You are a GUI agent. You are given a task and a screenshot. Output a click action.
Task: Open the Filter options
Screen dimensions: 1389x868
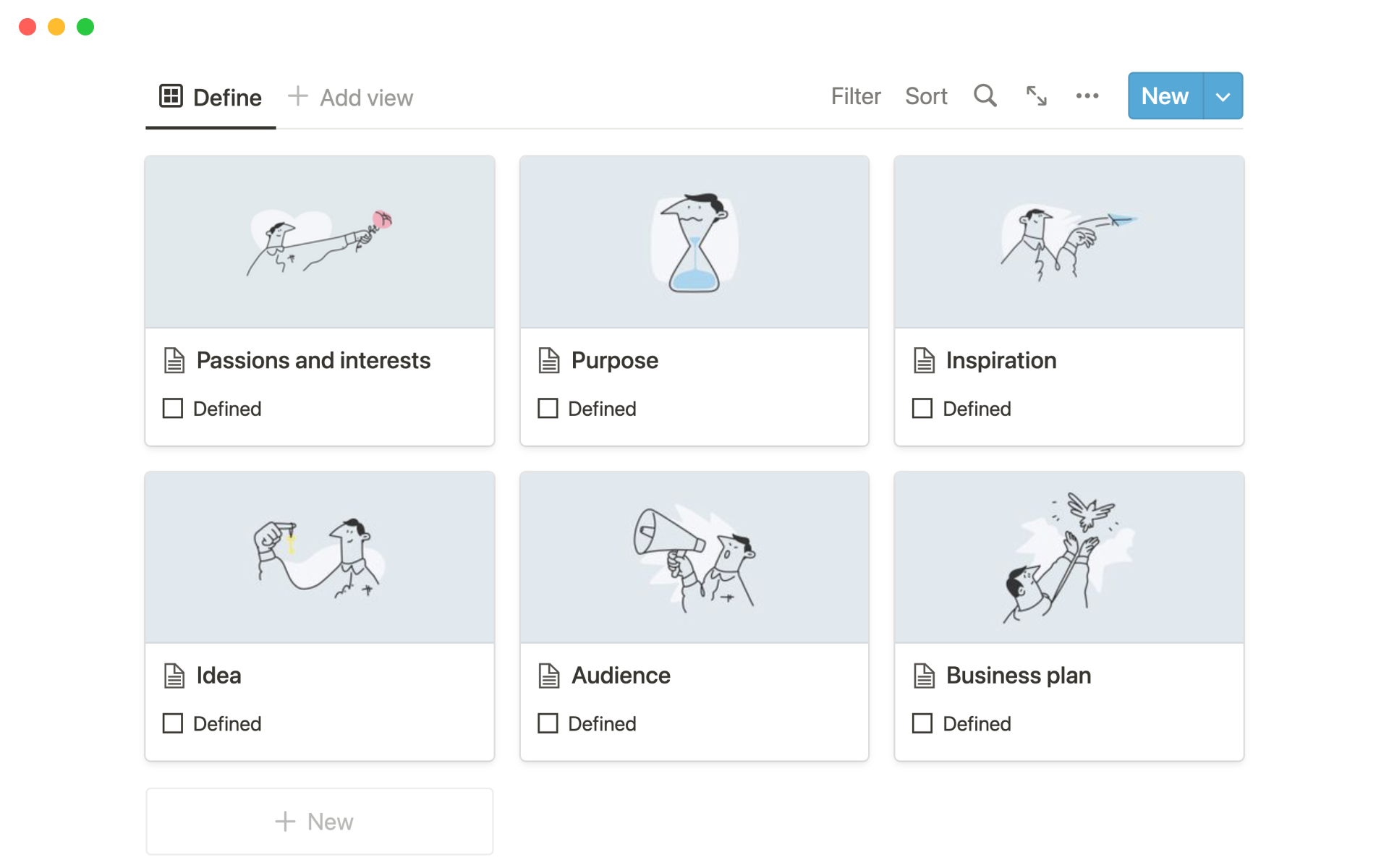tap(855, 96)
